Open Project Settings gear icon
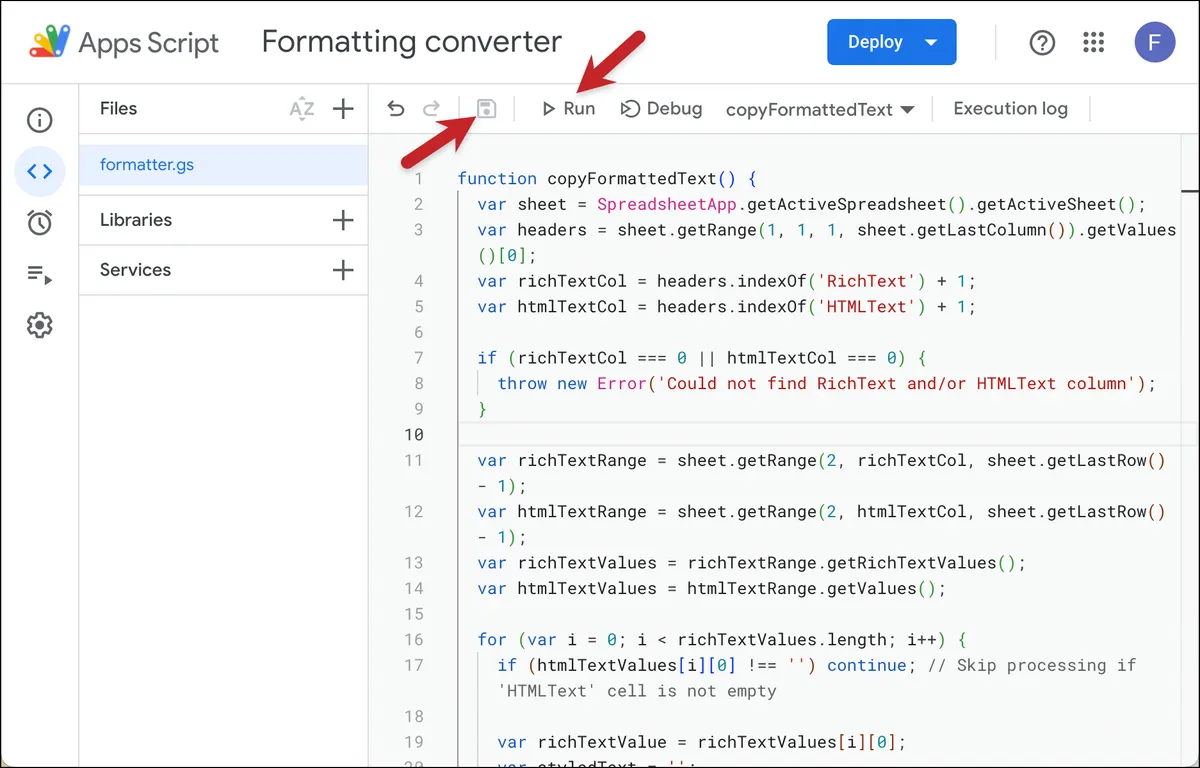This screenshot has height=768, width=1200. [x=39, y=325]
